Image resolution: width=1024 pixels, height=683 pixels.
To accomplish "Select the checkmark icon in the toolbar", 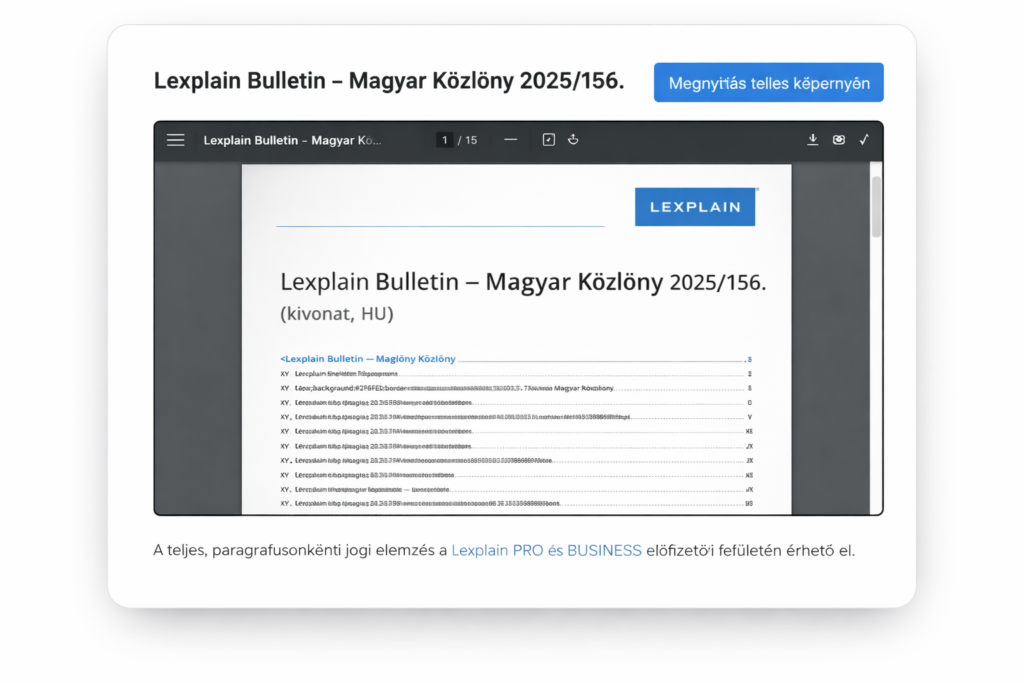I will tap(864, 139).
